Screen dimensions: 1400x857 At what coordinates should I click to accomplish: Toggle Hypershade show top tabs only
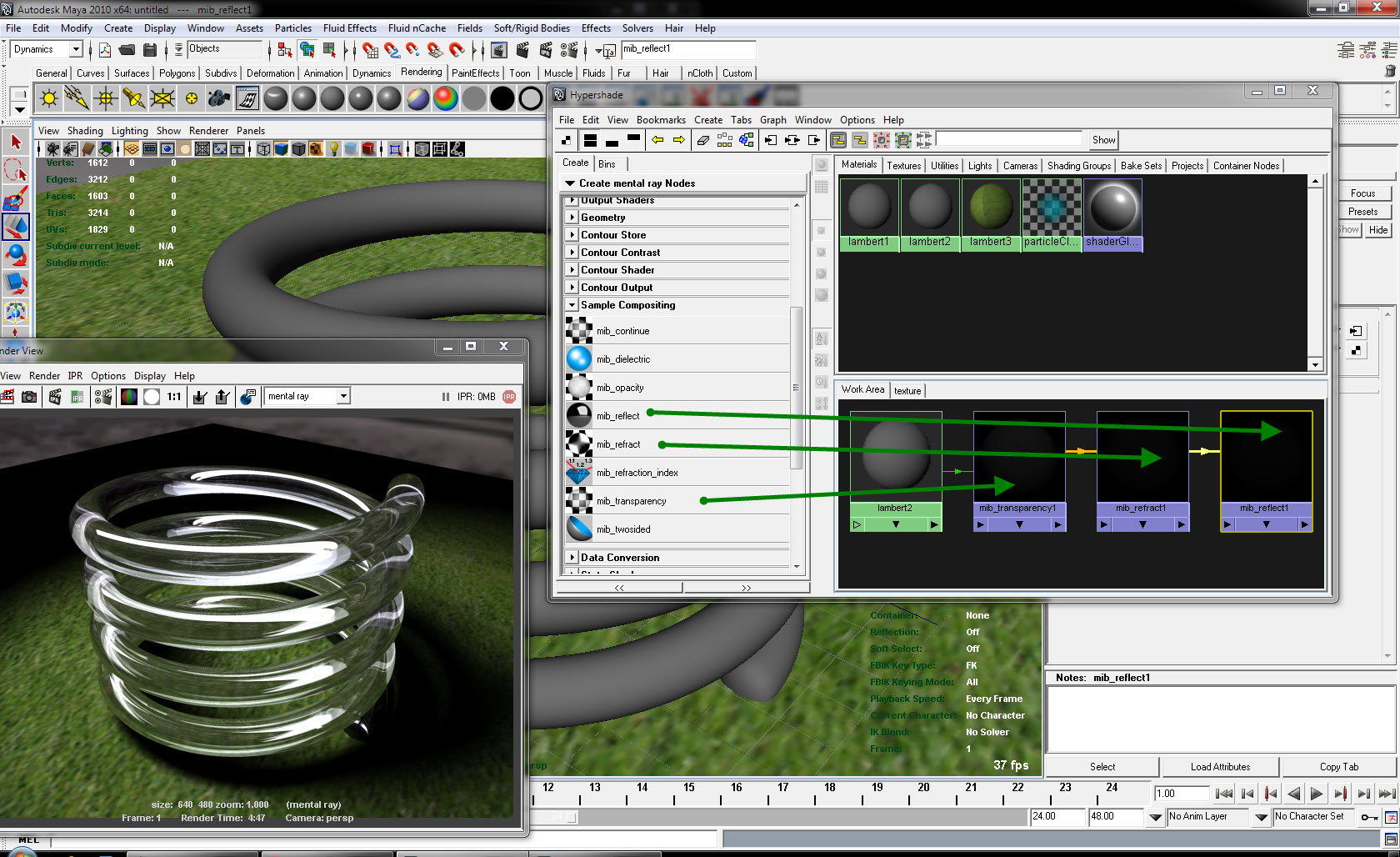(633, 140)
